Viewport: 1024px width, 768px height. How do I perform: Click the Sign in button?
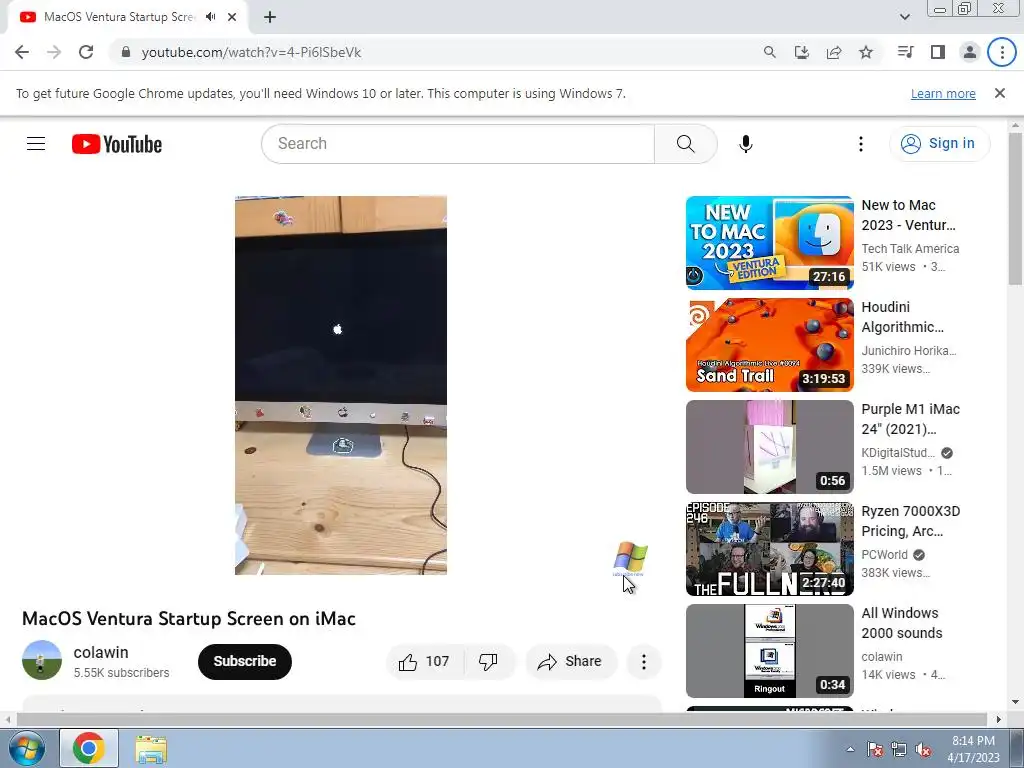pyautogui.click(x=939, y=144)
